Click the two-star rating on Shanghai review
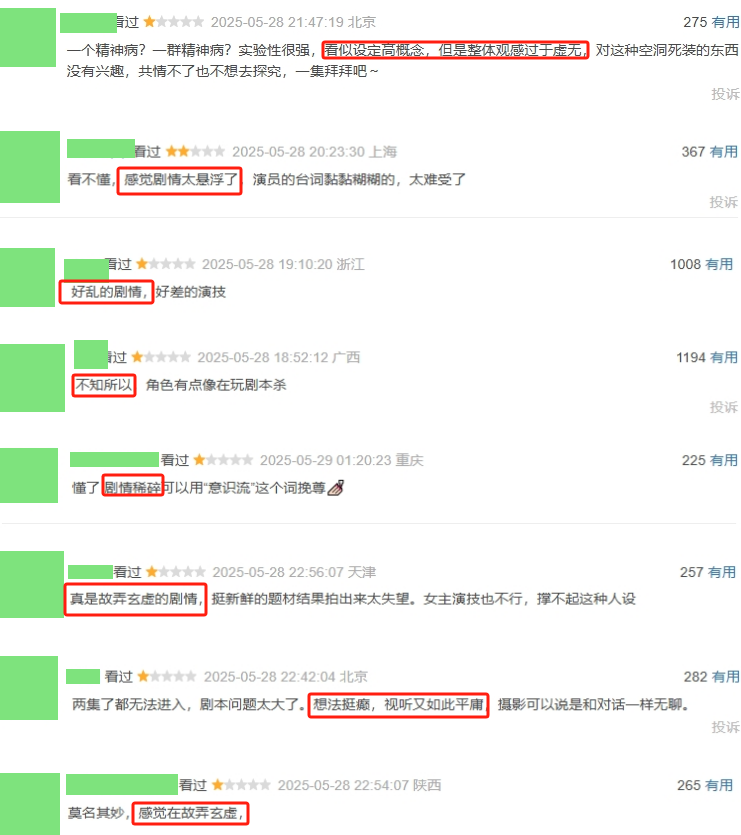741x835 pixels. coord(195,152)
